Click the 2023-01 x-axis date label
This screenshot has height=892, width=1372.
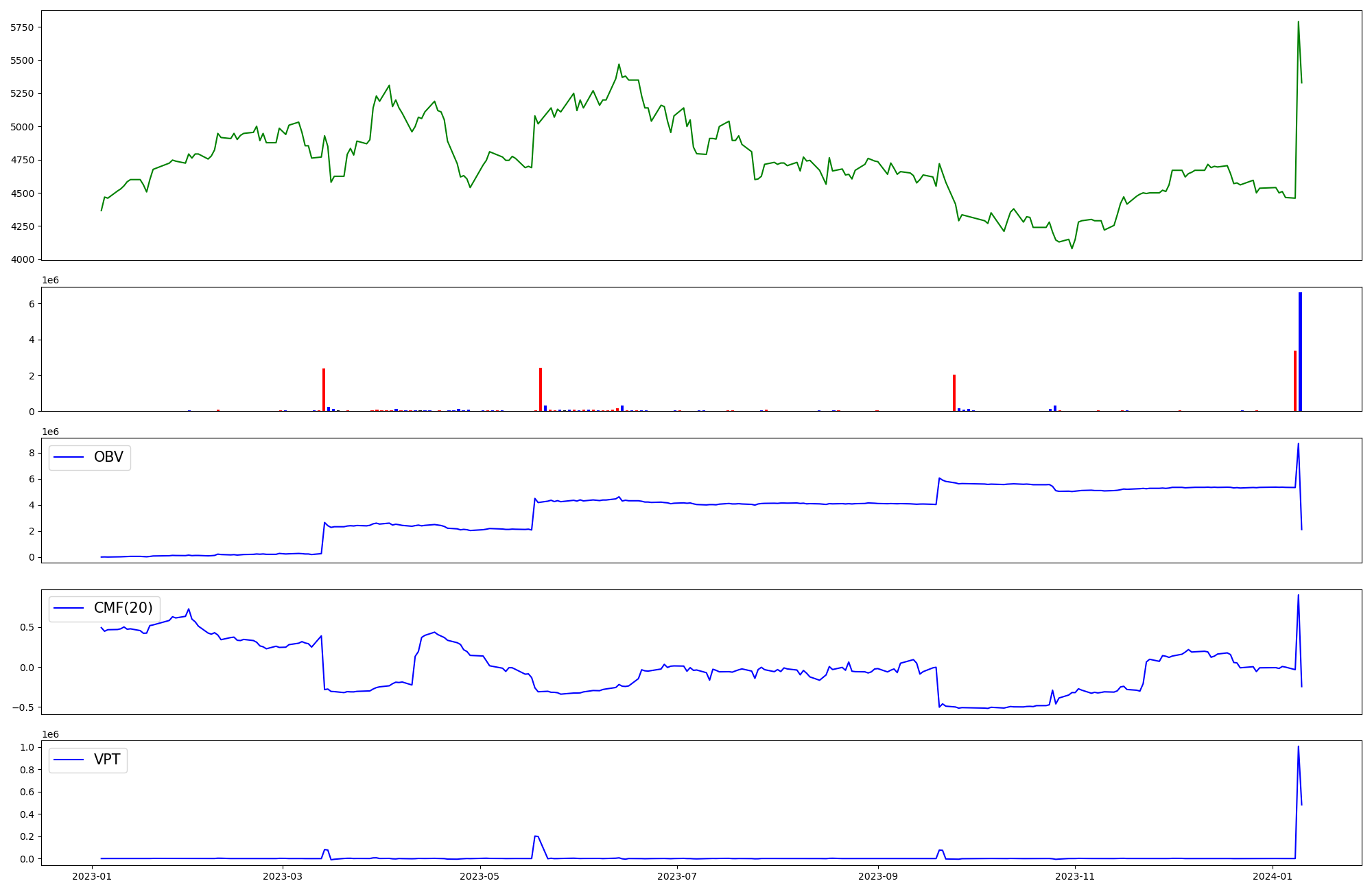pyautogui.click(x=92, y=876)
